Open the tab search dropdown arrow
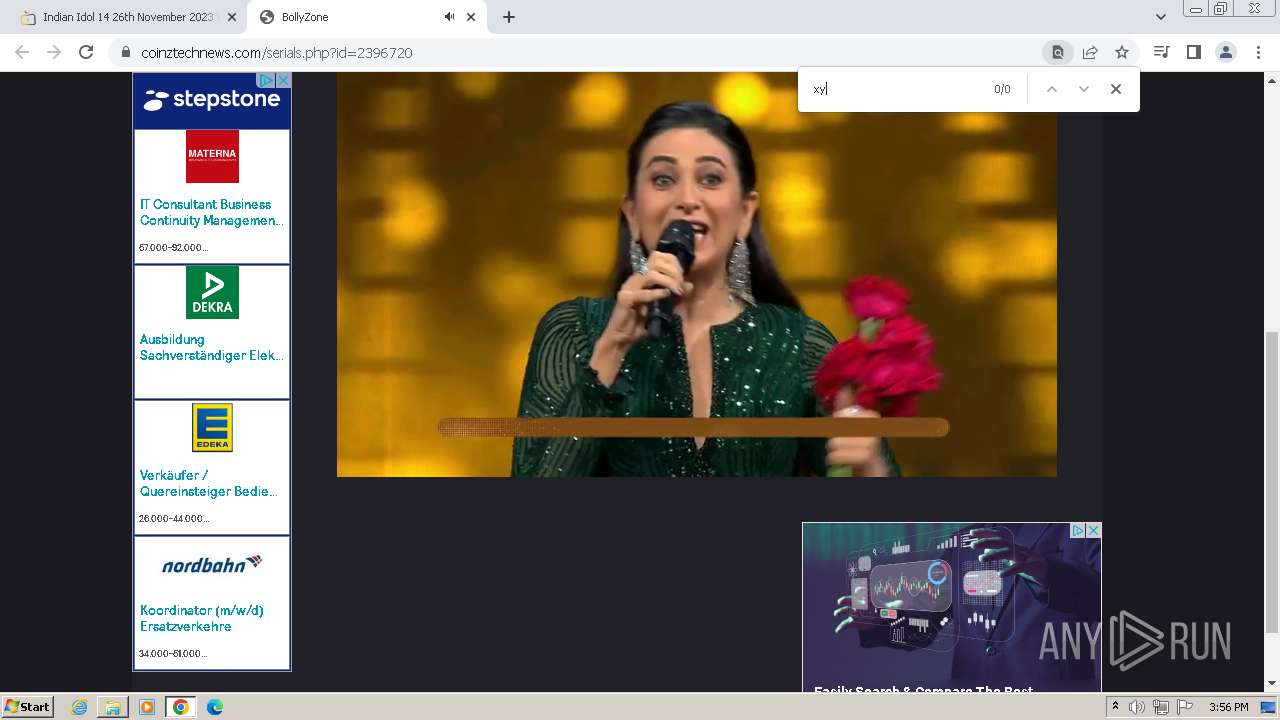 tap(1161, 17)
